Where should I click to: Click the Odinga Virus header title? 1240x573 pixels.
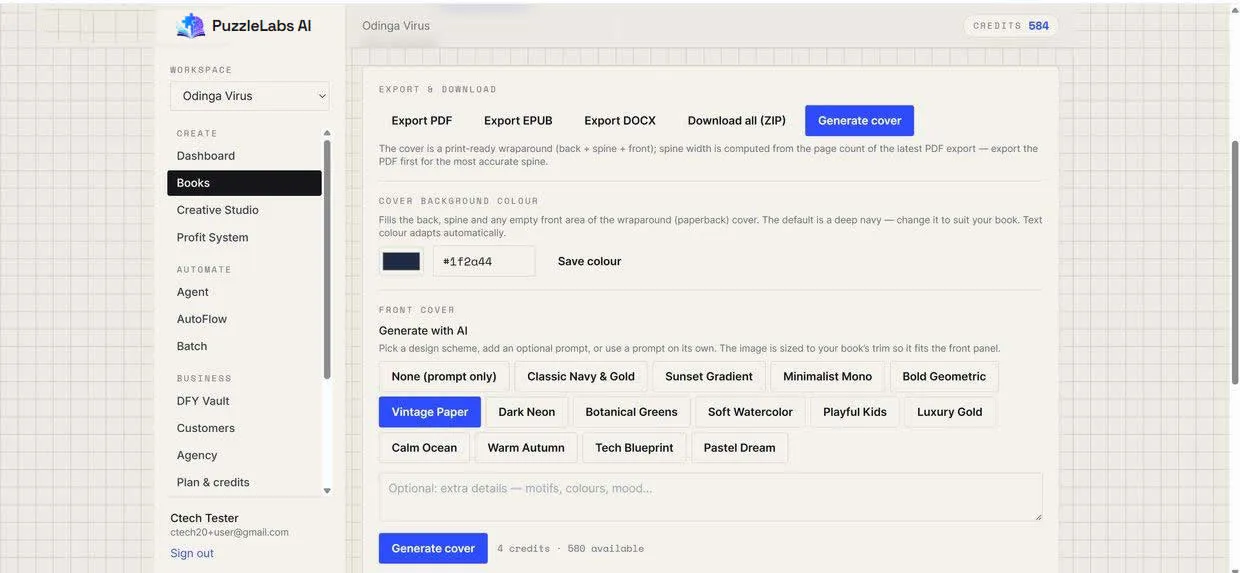[396, 26]
